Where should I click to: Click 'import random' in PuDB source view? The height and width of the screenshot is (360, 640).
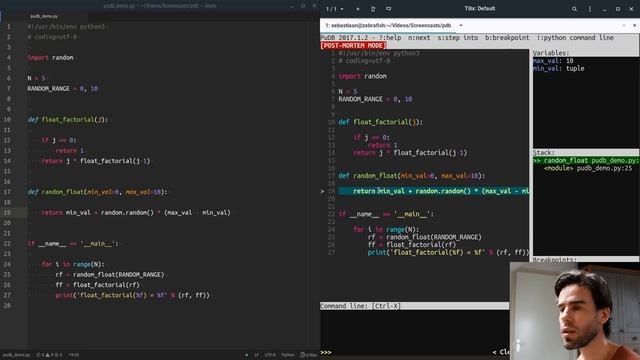[x=362, y=76]
